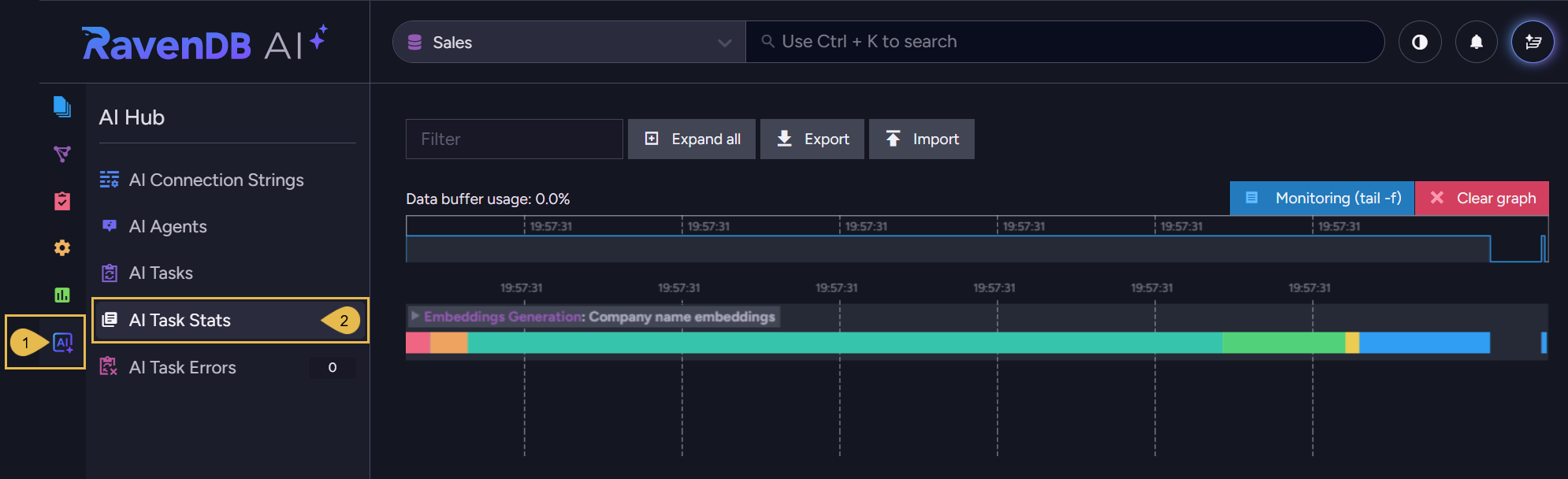Click the Data buffer usage text
The height and width of the screenshot is (479, 1568).
(488, 199)
